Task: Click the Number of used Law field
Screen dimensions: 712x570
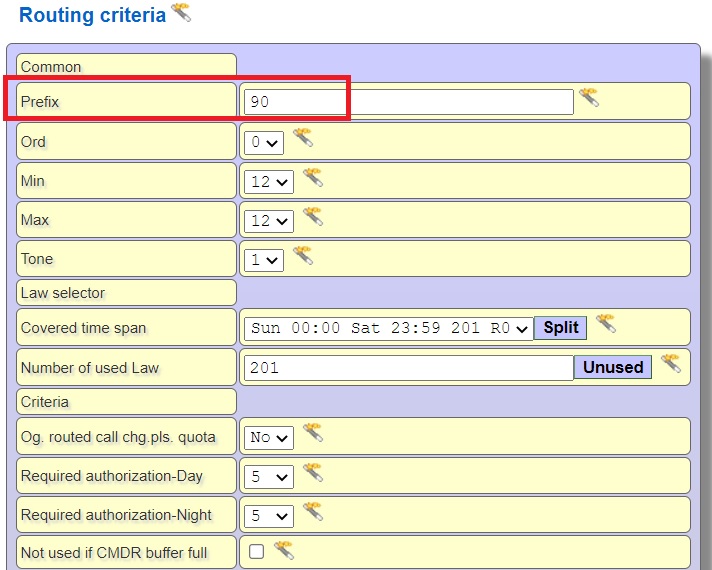Action: 408,368
